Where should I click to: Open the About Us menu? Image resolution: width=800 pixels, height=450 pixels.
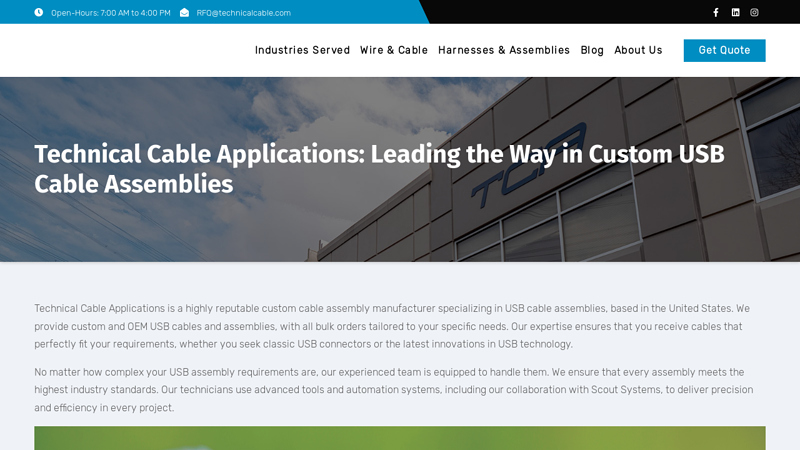click(638, 50)
